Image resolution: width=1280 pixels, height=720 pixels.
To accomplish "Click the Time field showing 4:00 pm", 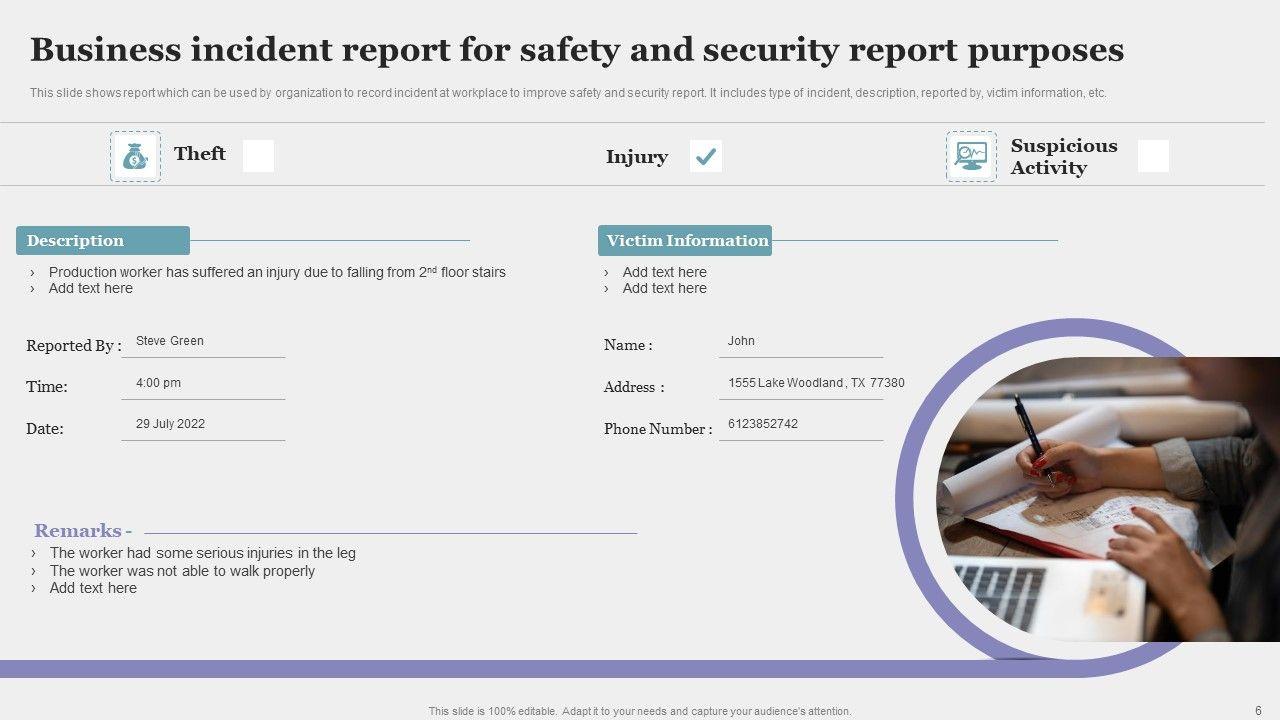I will (x=158, y=383).
